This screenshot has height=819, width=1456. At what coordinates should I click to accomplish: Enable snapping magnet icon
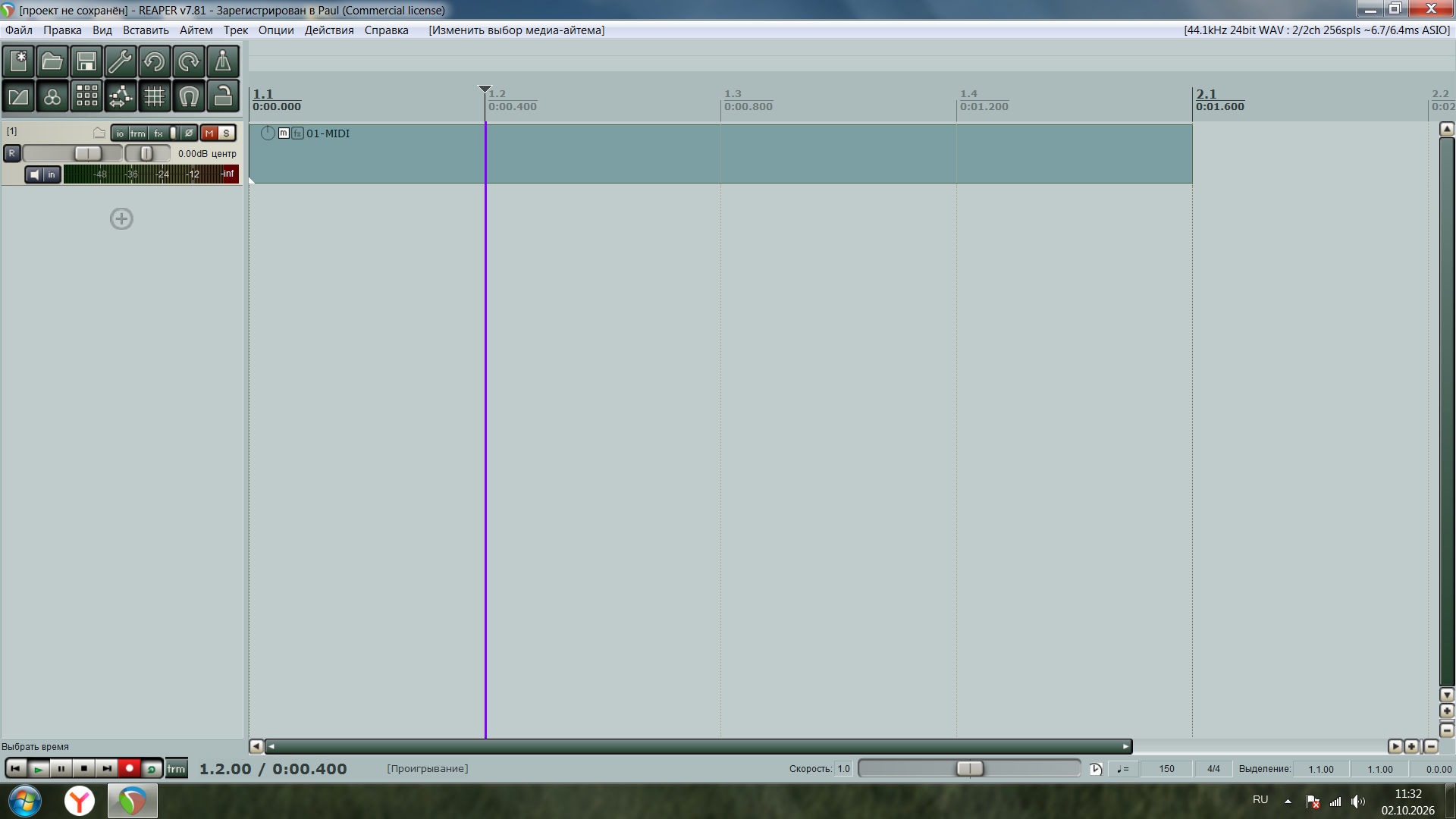(189, 96)
